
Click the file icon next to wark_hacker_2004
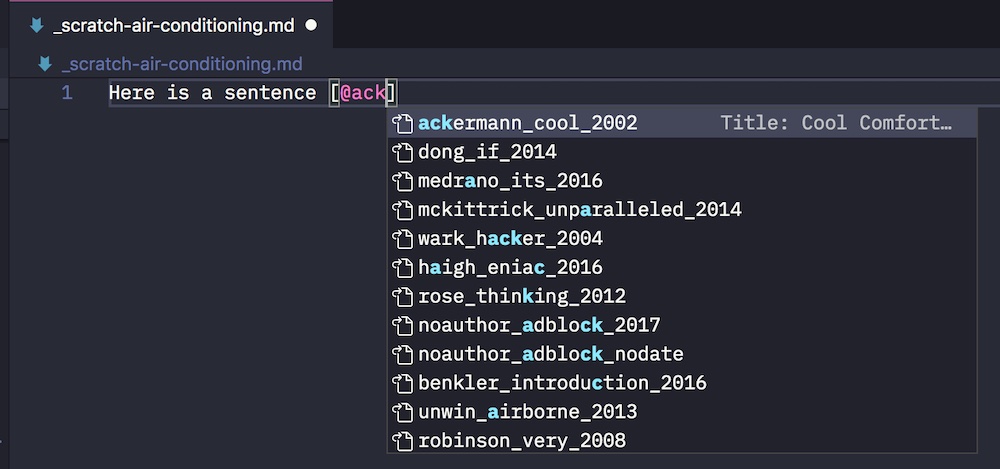point(402,239)
